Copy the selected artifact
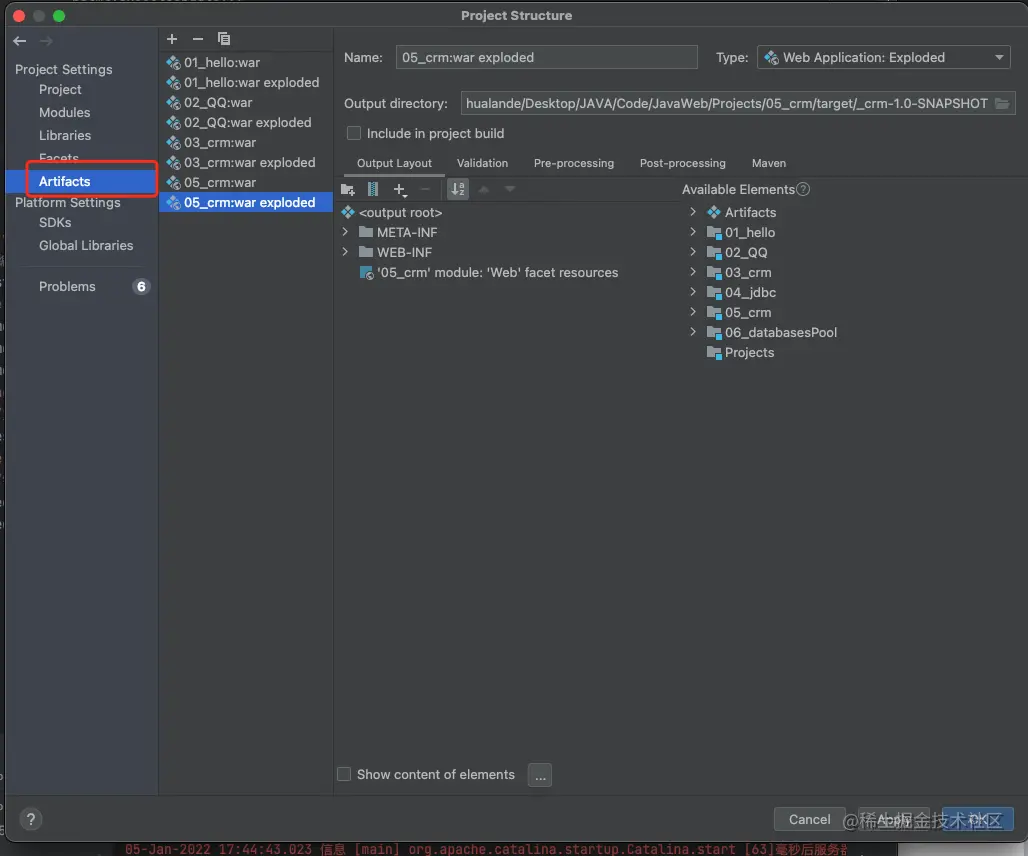Image resolution: width=1028 pixels, height=856 pixels. [224, 39]
